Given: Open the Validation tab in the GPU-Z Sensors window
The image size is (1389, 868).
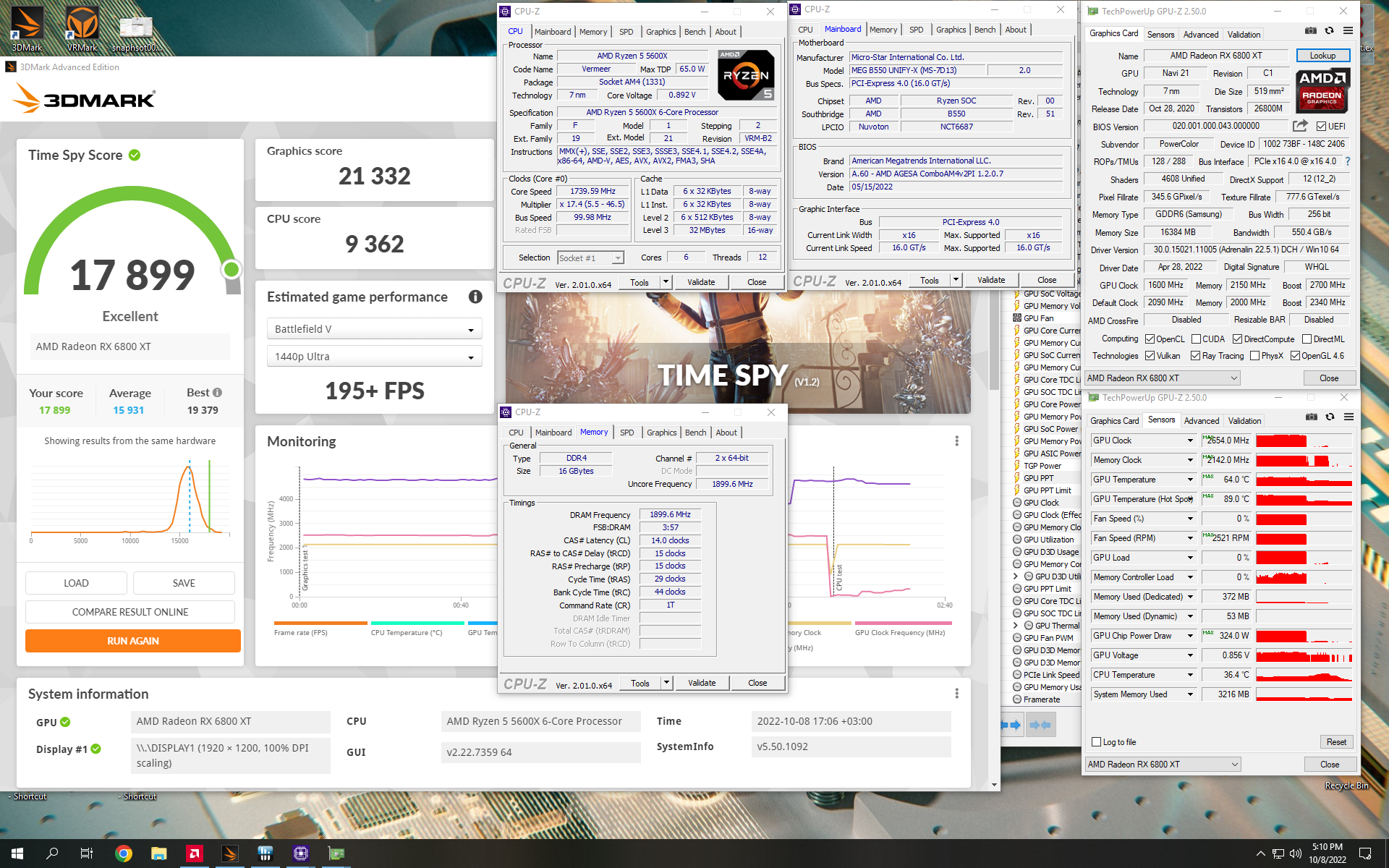Looking at the screenshot, I should tap(1244, 420).
